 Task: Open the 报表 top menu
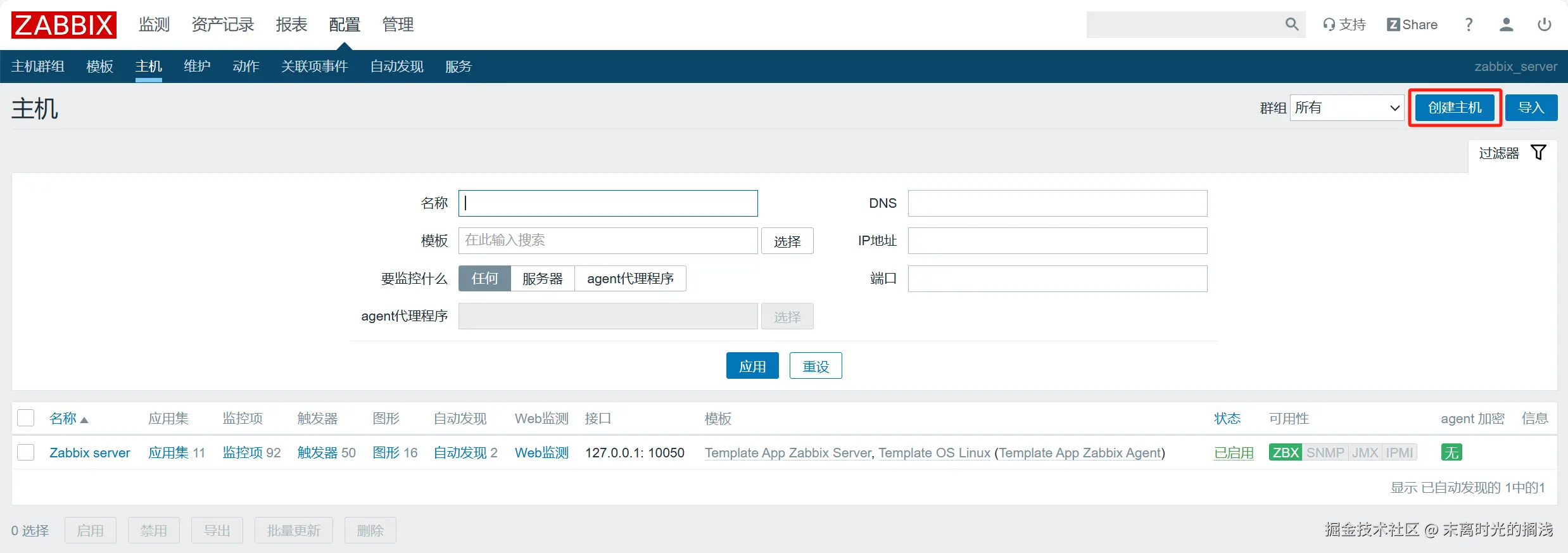point(291,25)
